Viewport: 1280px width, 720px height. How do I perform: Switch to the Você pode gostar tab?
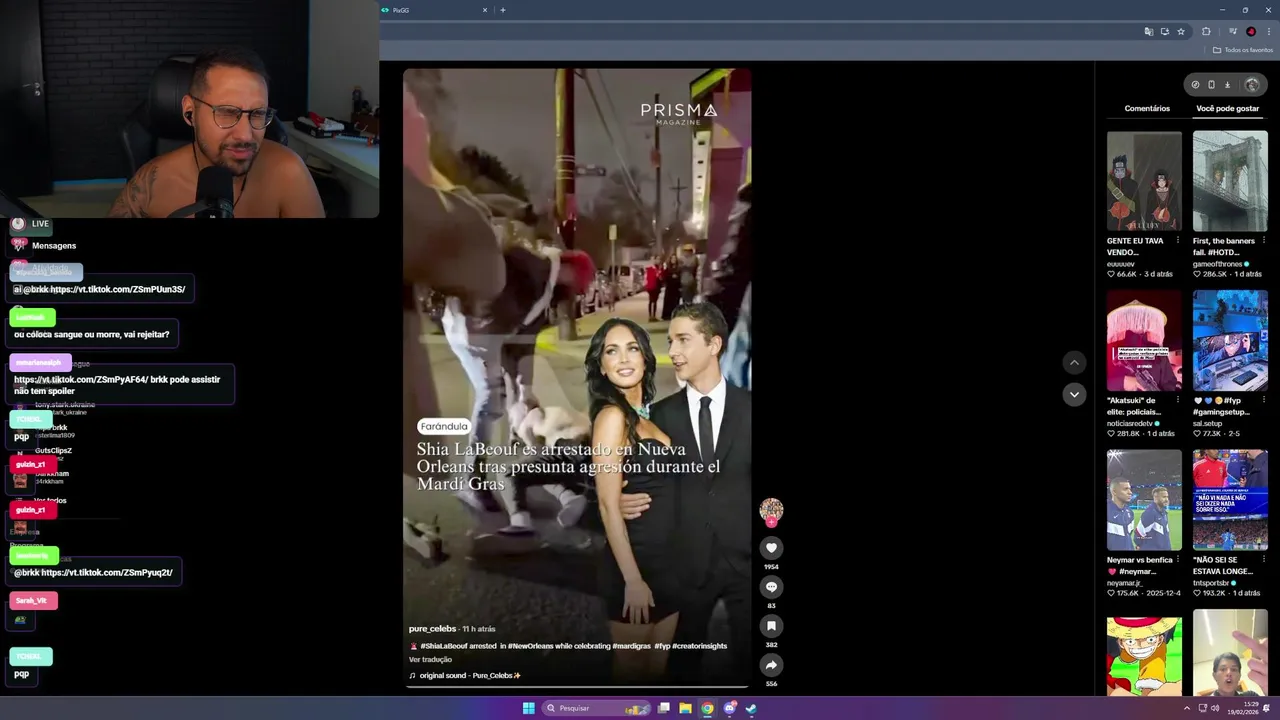[1227, 108]
